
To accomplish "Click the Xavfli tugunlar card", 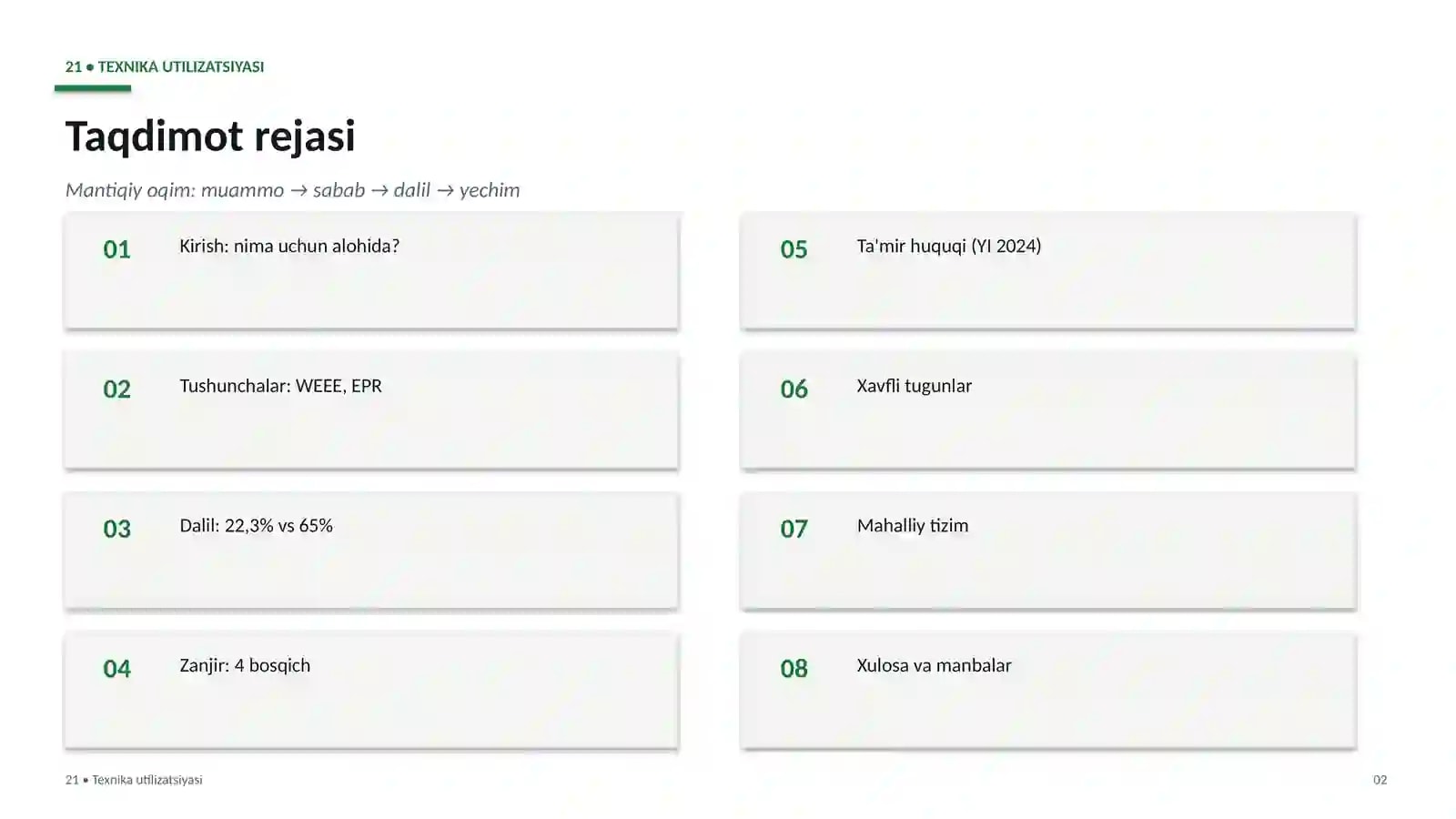I will 1048,410.
